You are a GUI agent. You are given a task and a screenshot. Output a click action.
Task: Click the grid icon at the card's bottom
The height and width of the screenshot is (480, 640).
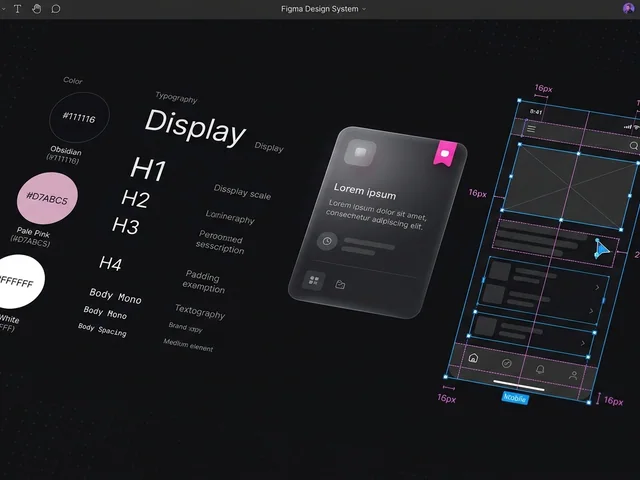pos(314,280)
